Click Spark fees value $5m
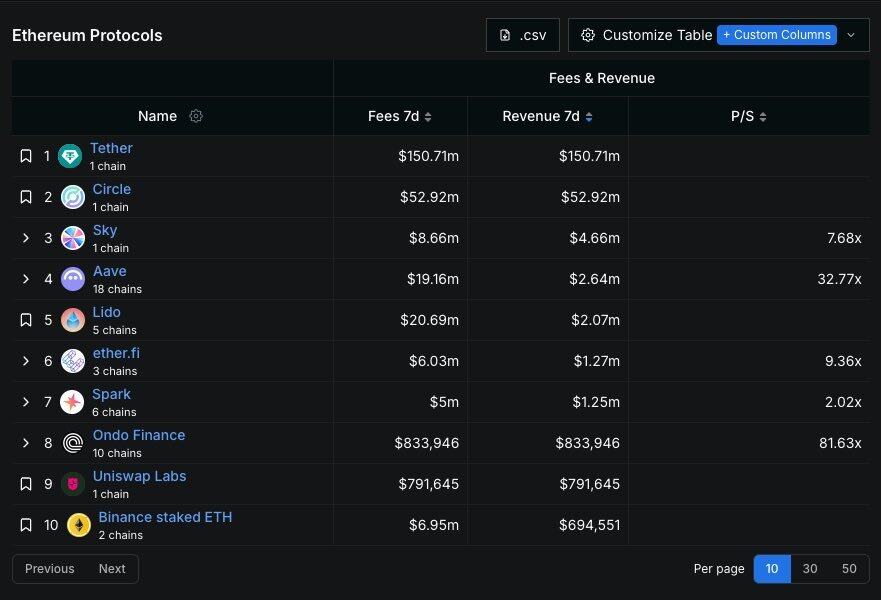 click(x=444, y=402)
